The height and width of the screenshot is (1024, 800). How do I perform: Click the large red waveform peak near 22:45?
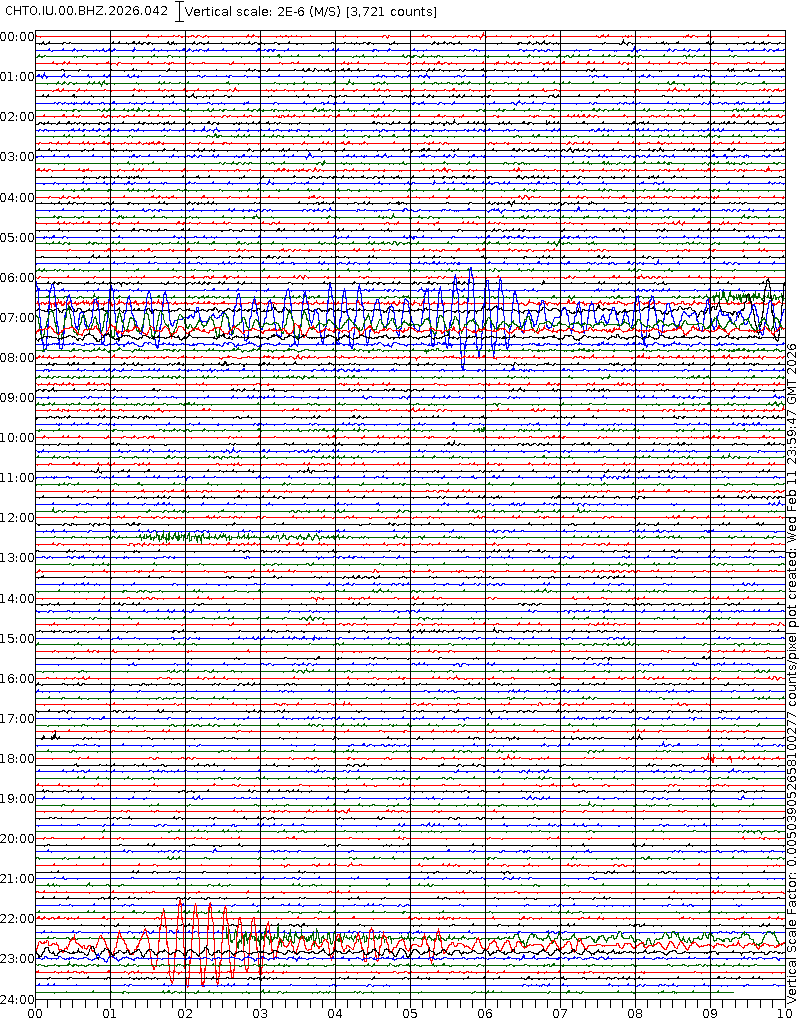pyautogui.click(x=180, y=905)
